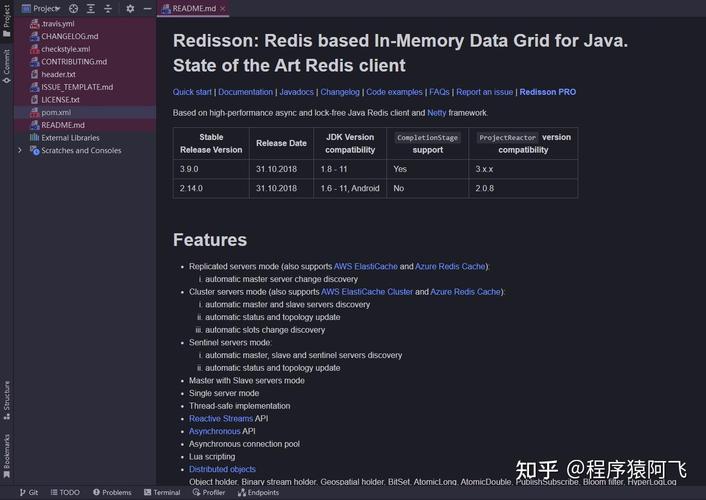The image size is (706, 500).
Task: Open the Redisson PRO link
Action: [x=548, y=92]
